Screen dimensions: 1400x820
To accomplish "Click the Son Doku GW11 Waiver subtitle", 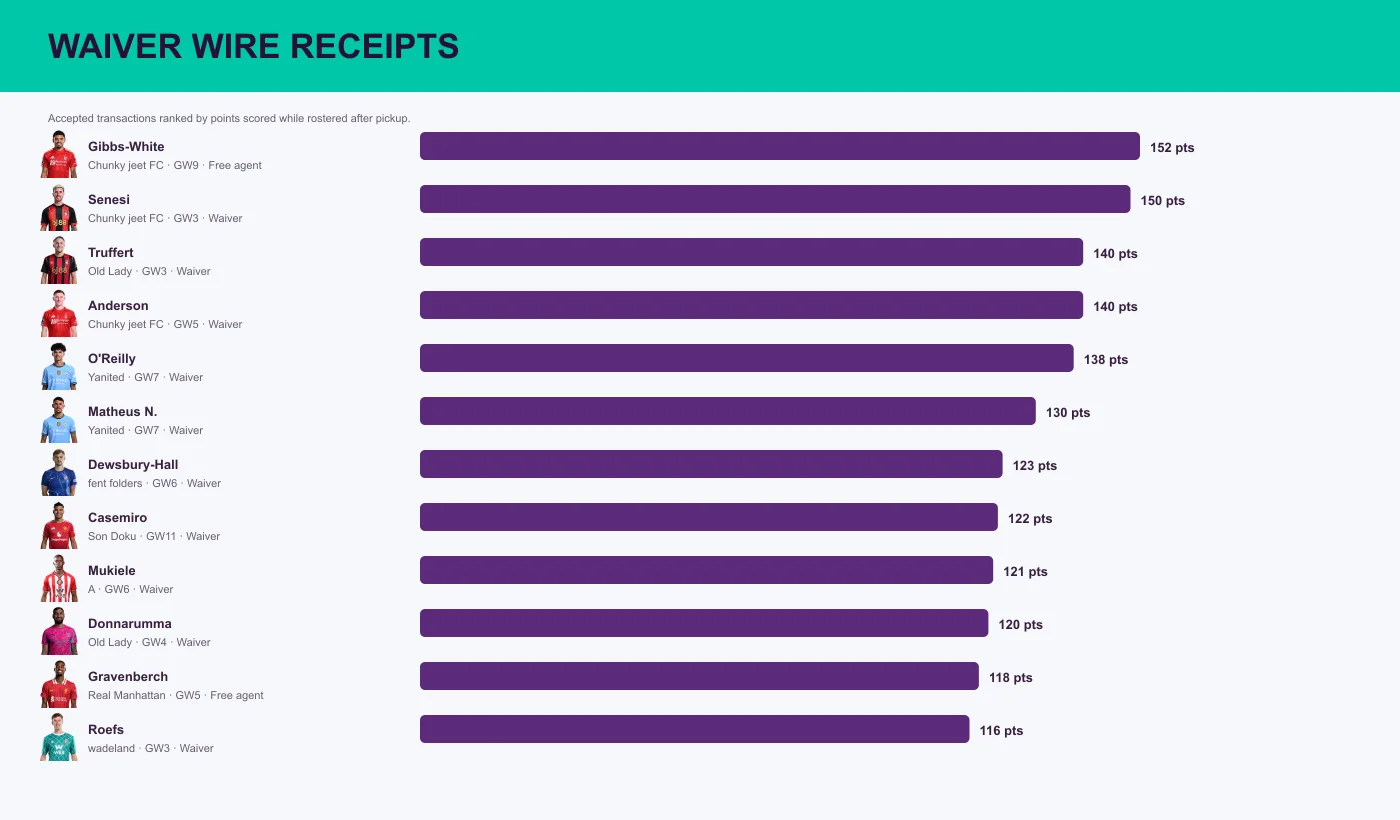I will point(154,536).
